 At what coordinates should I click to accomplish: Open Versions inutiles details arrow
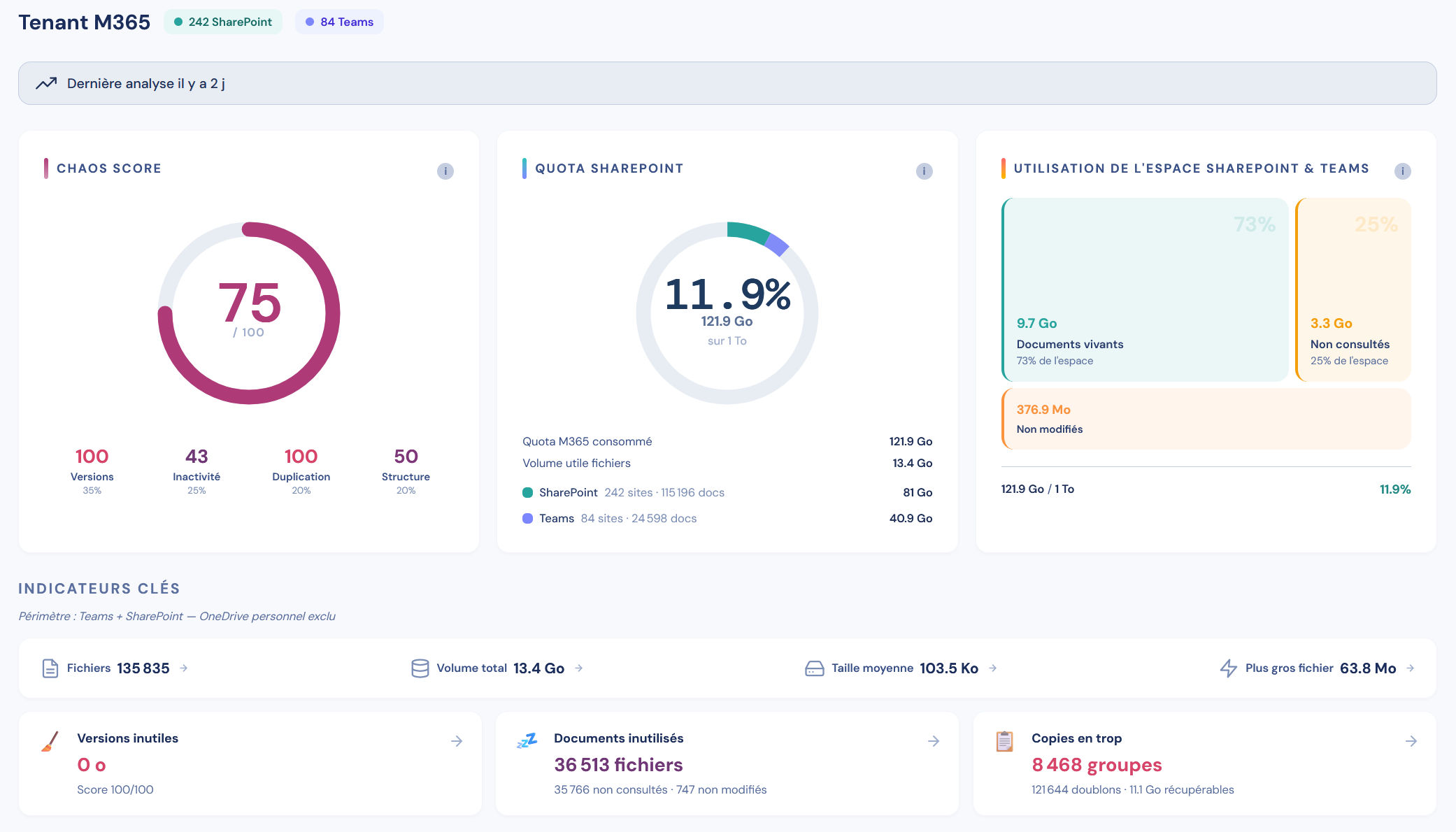[457, 741]
